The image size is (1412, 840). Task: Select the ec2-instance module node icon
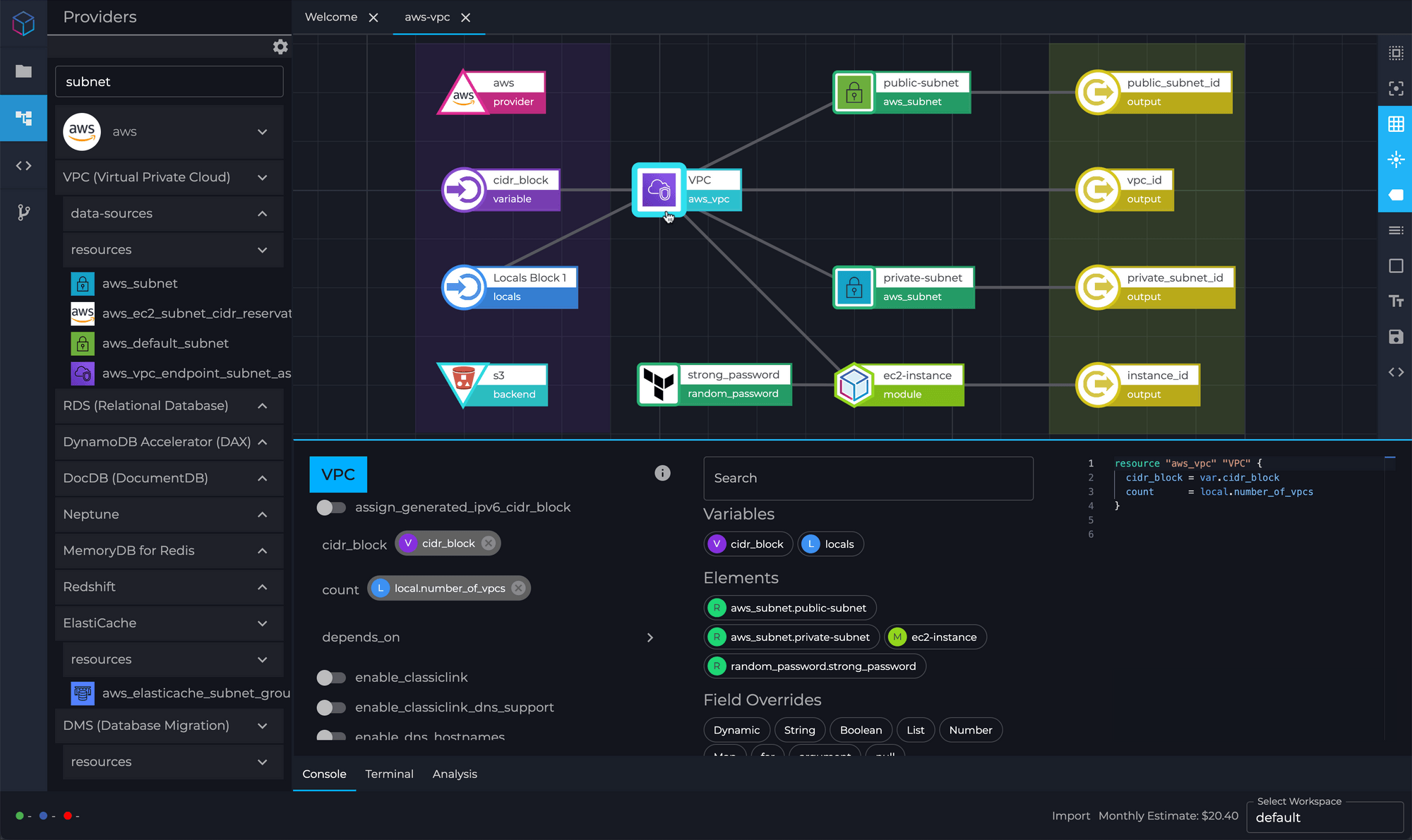pyautogui.click(x=854, y=385)
